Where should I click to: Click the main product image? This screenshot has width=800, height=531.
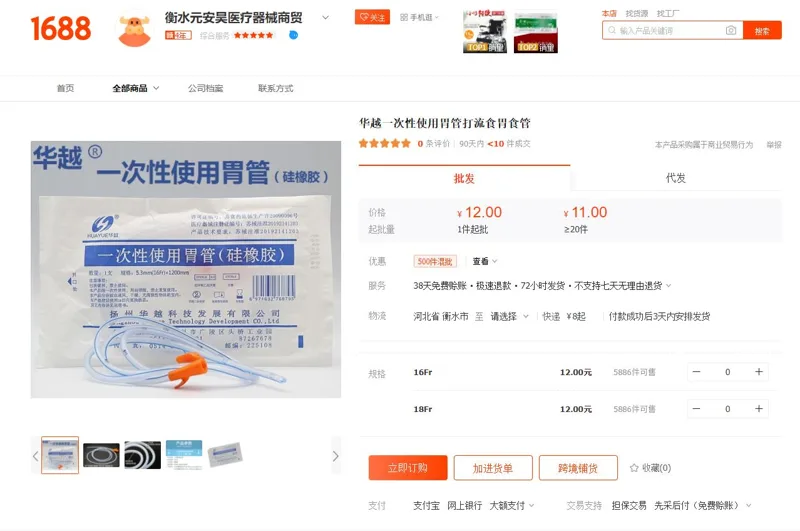tap(186, 269)
